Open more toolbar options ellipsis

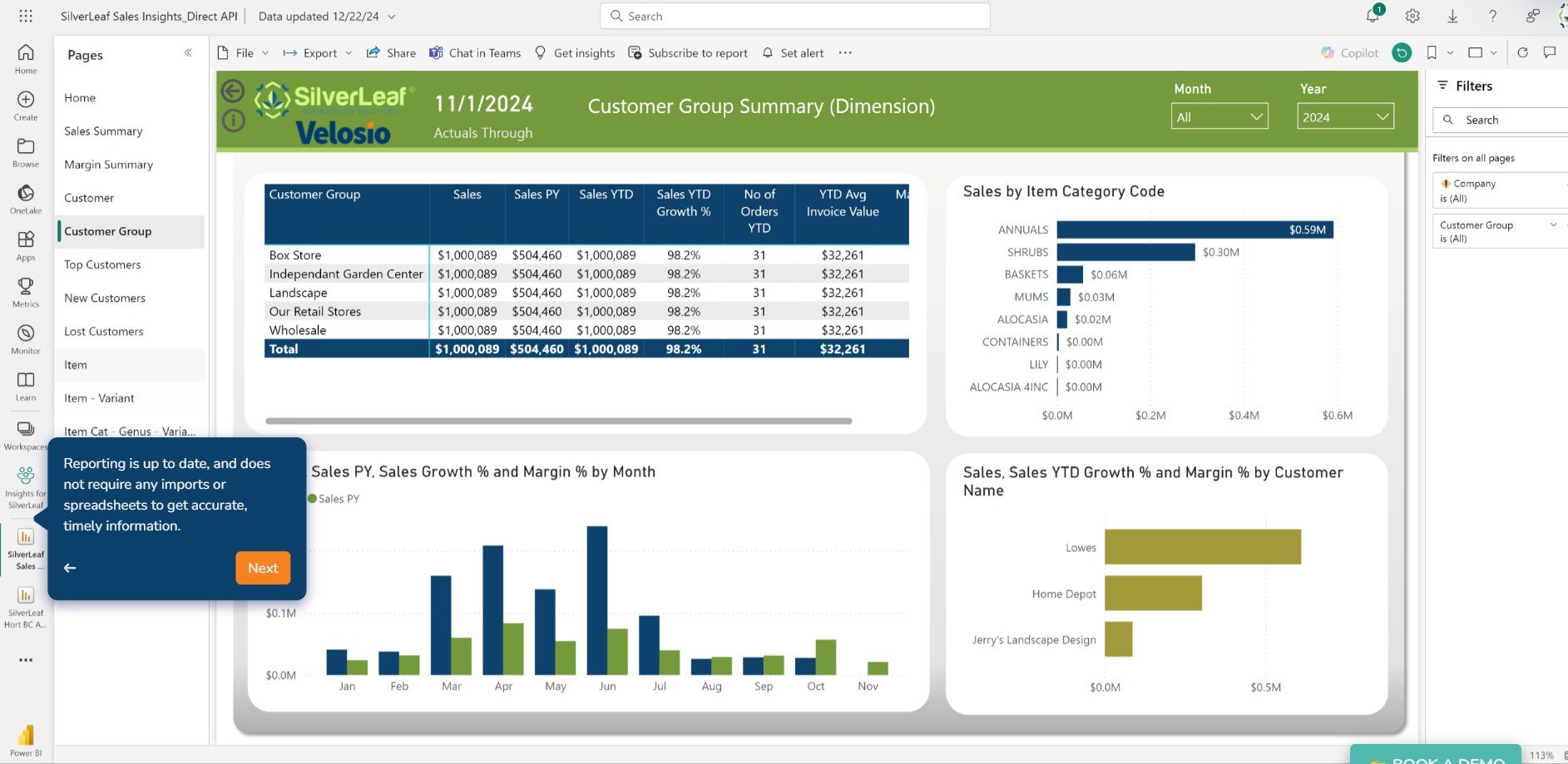(845, 52)
